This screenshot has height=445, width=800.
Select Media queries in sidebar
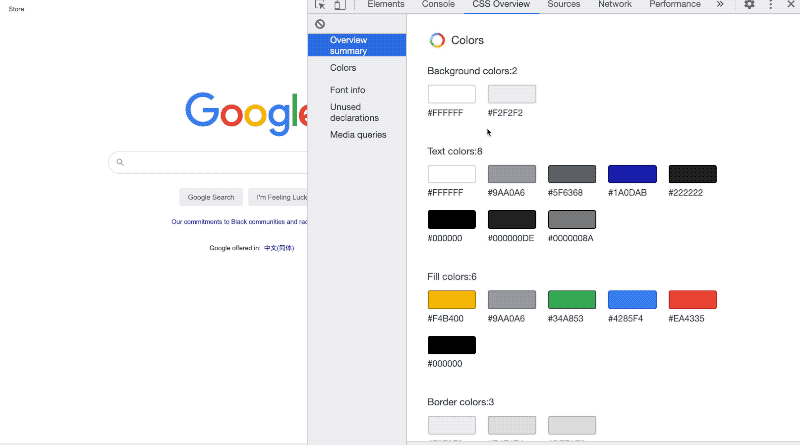point(358,135)
